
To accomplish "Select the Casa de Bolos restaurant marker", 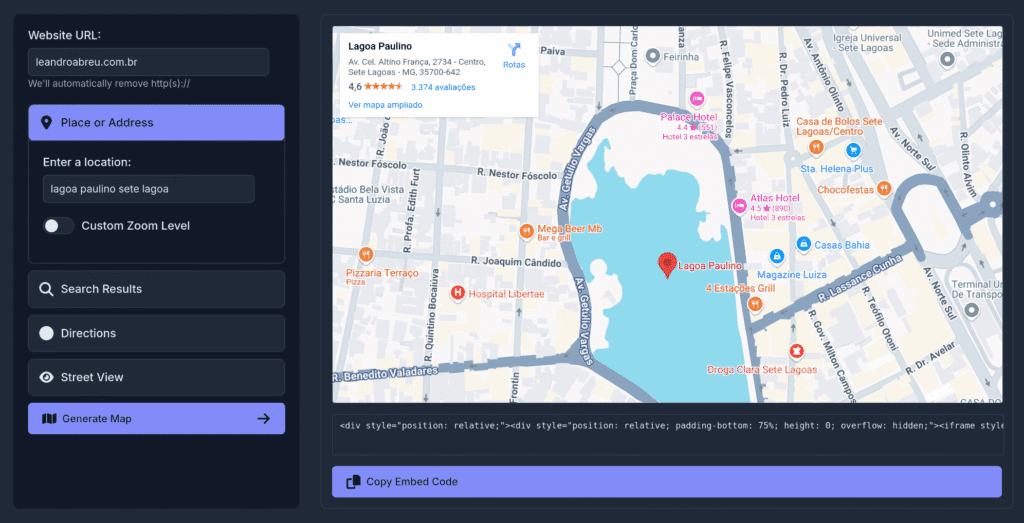I will pos(816,148).
